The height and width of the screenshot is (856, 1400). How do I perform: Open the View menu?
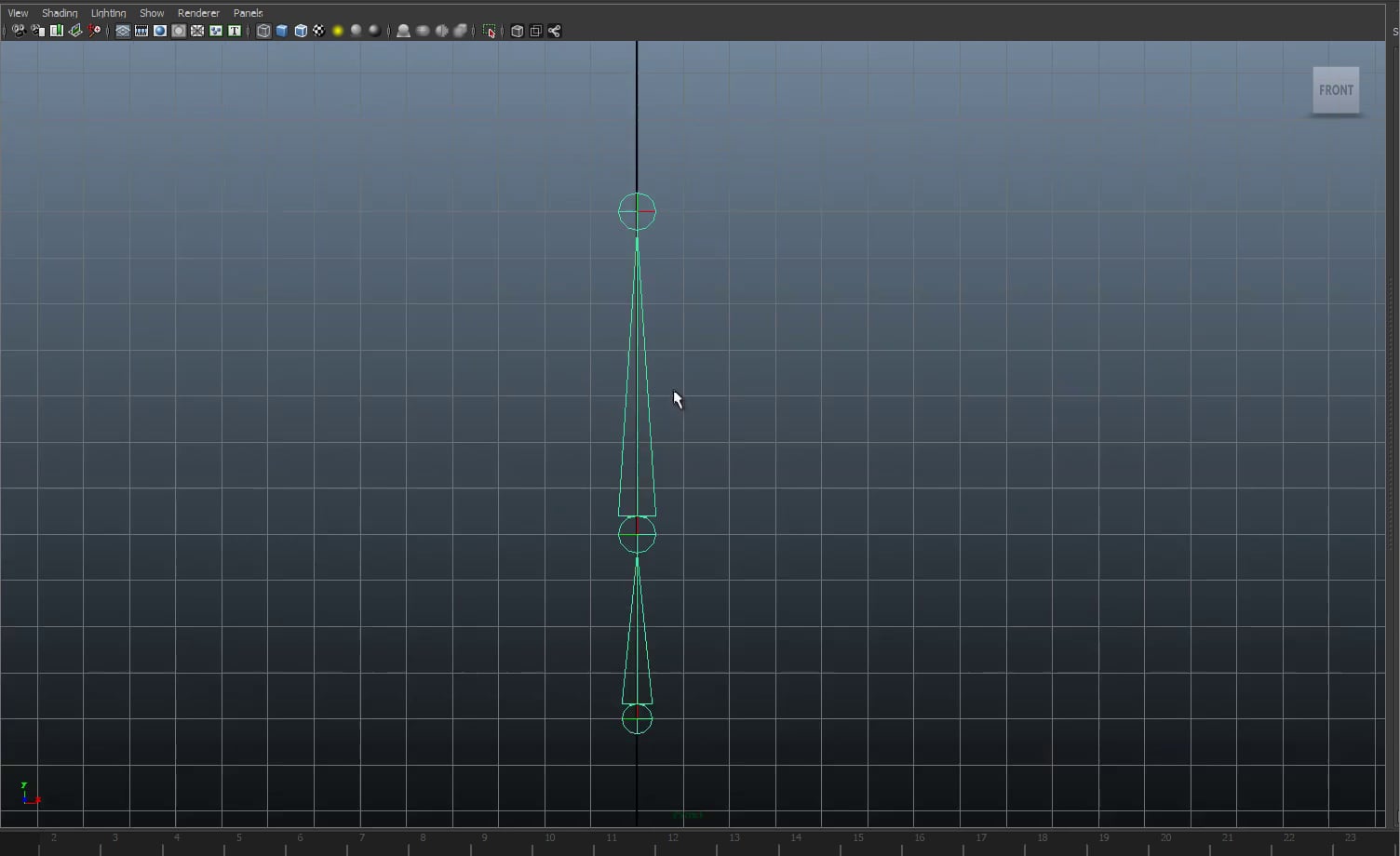click(x=18, y=13)
